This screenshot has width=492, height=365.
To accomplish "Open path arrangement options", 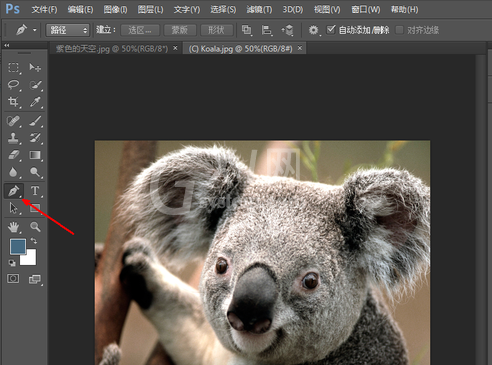I will 287,30.
